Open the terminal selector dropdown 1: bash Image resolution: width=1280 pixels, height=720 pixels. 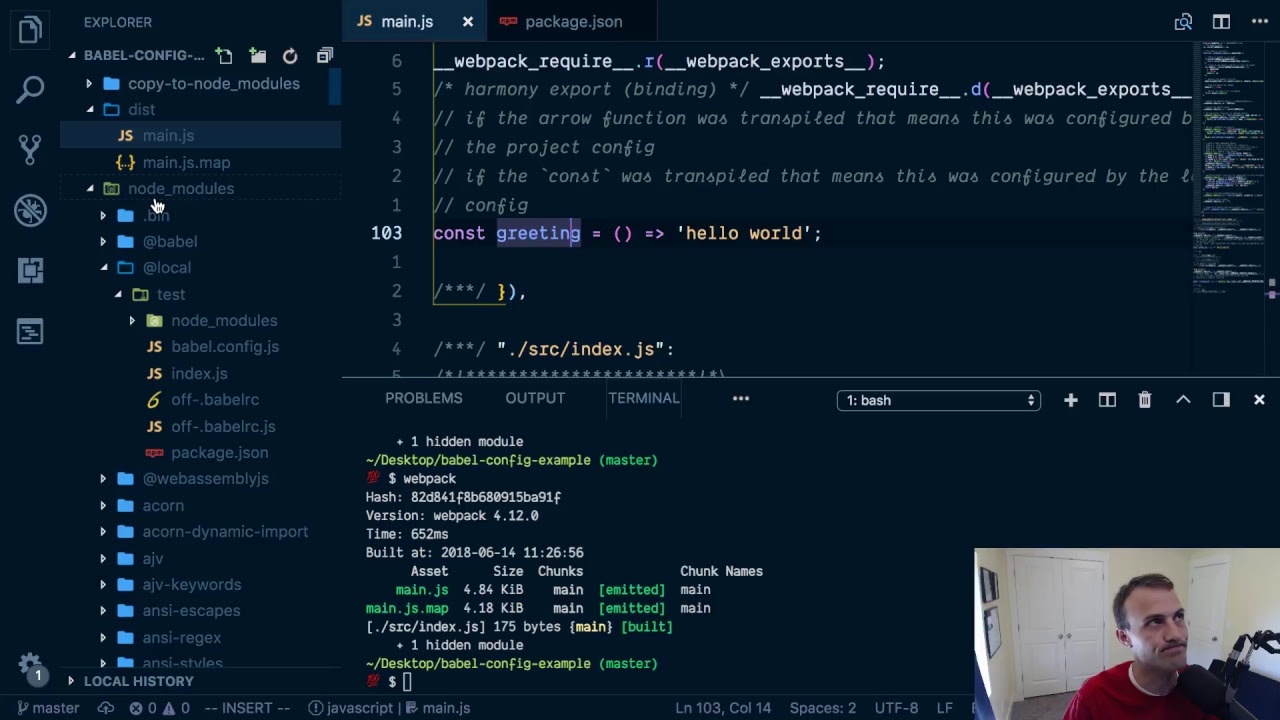click(938, 400)
